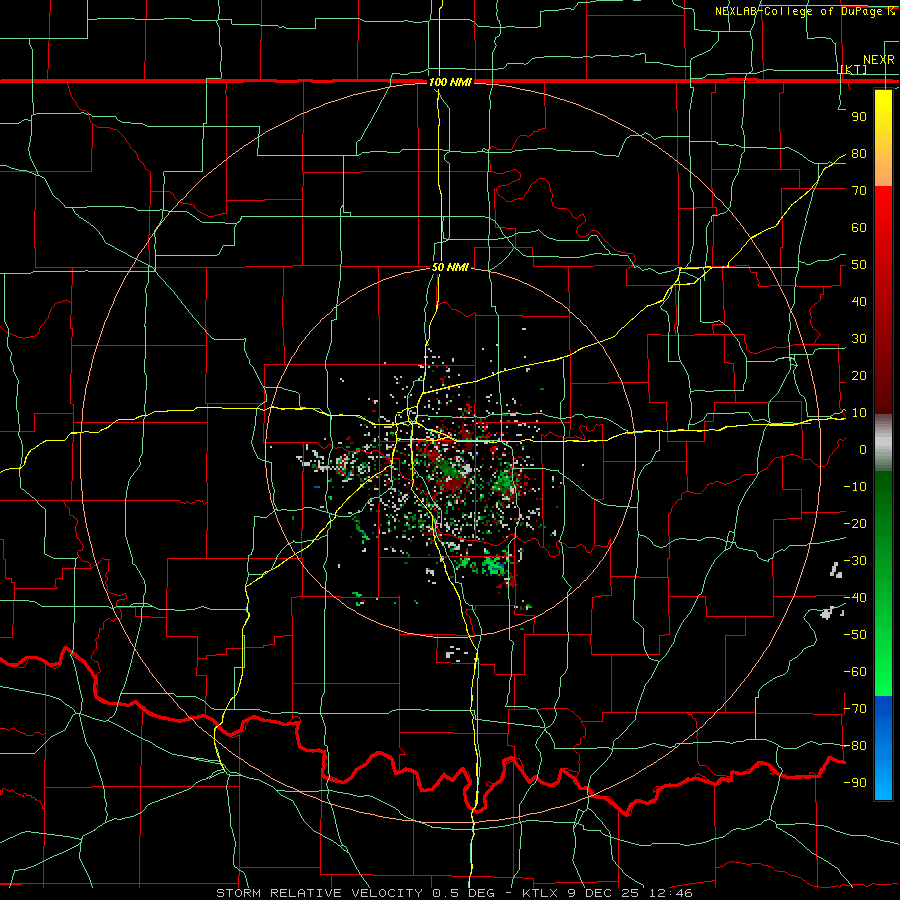Click the negative 60 scale value

point(855,672)
